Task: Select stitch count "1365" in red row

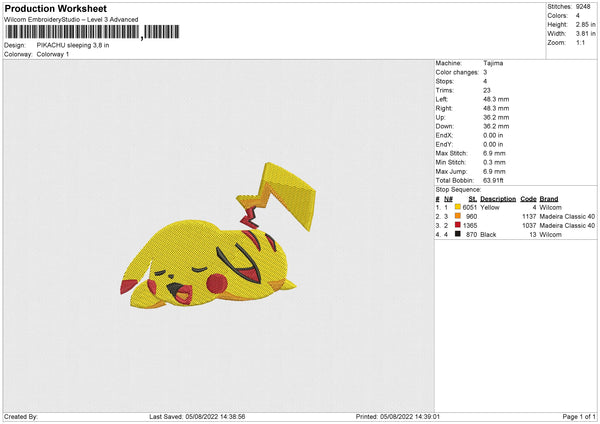Action: pos(470,225)
